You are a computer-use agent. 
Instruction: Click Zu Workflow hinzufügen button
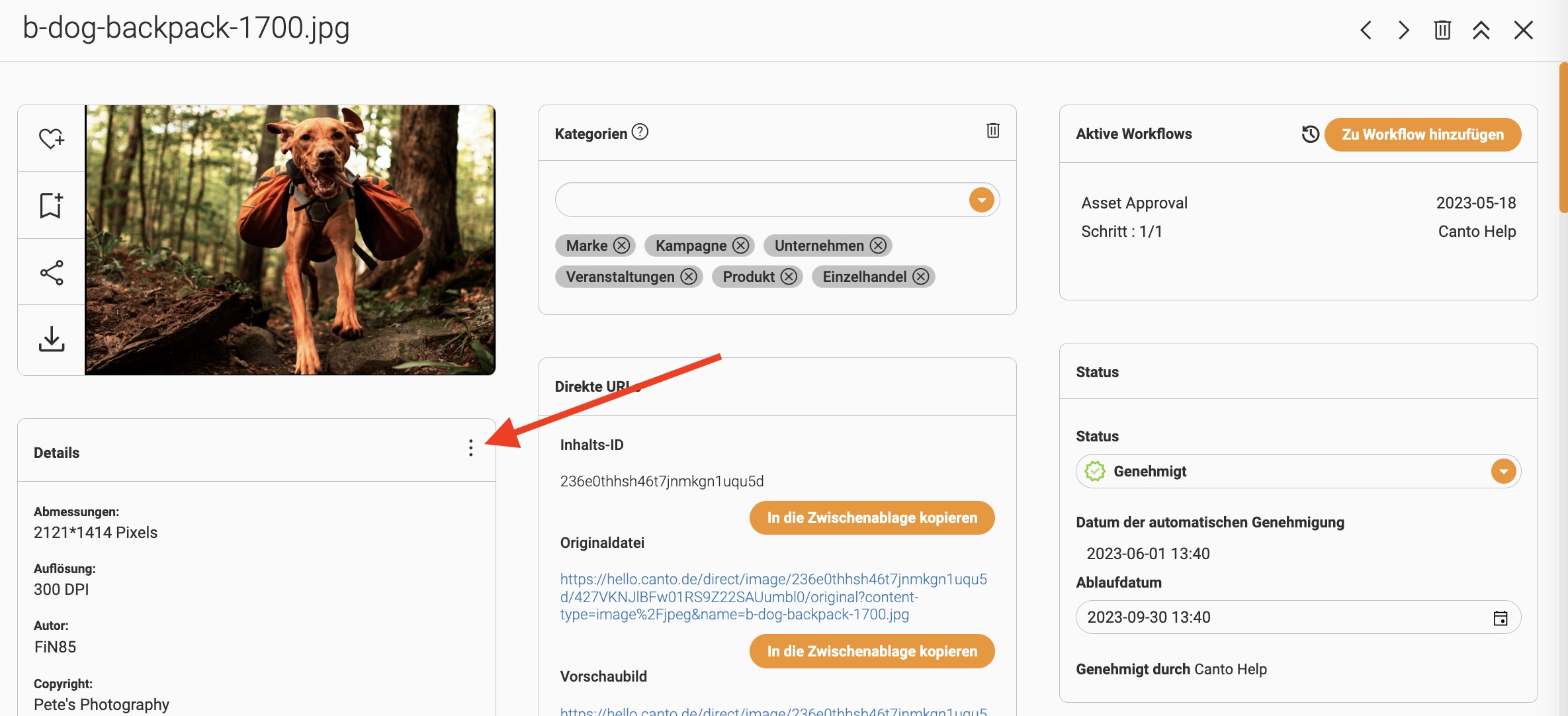1422,134
